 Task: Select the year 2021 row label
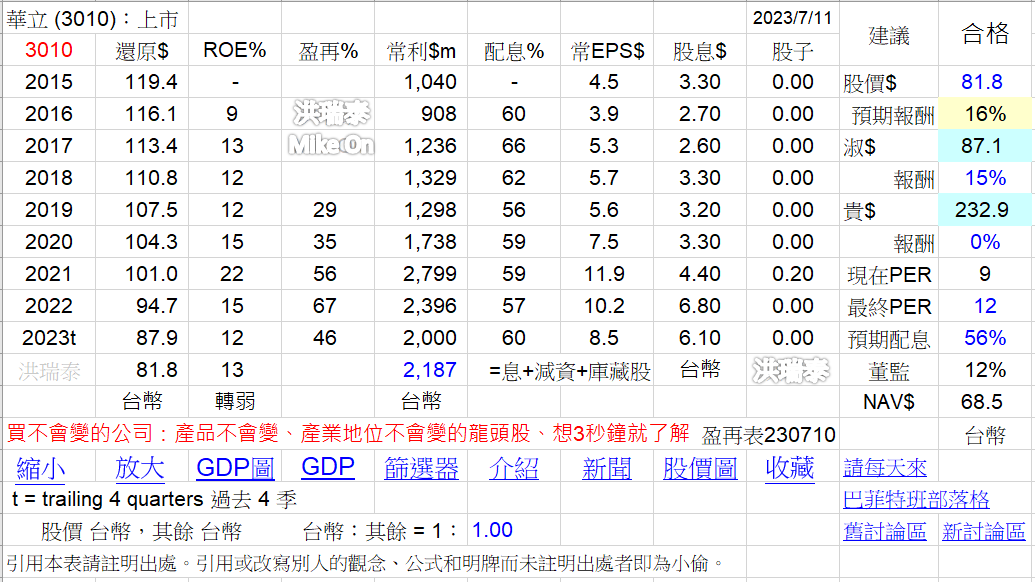click(49, 273)
